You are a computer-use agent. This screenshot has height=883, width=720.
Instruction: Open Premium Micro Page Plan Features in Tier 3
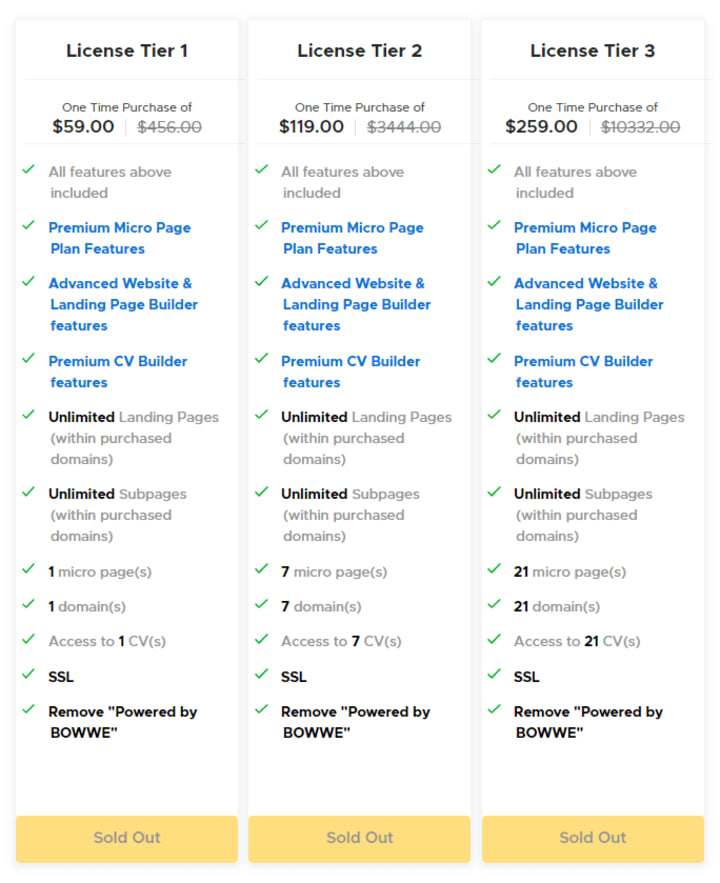coord(585,238)
